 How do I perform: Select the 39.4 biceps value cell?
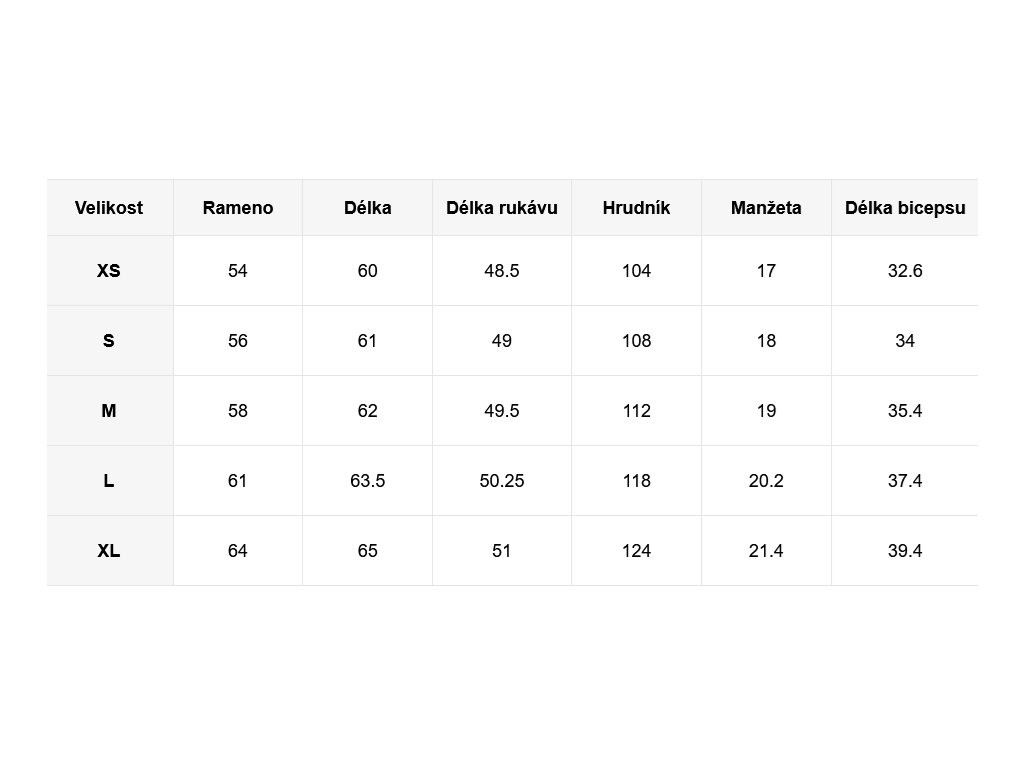coord(905,550)
